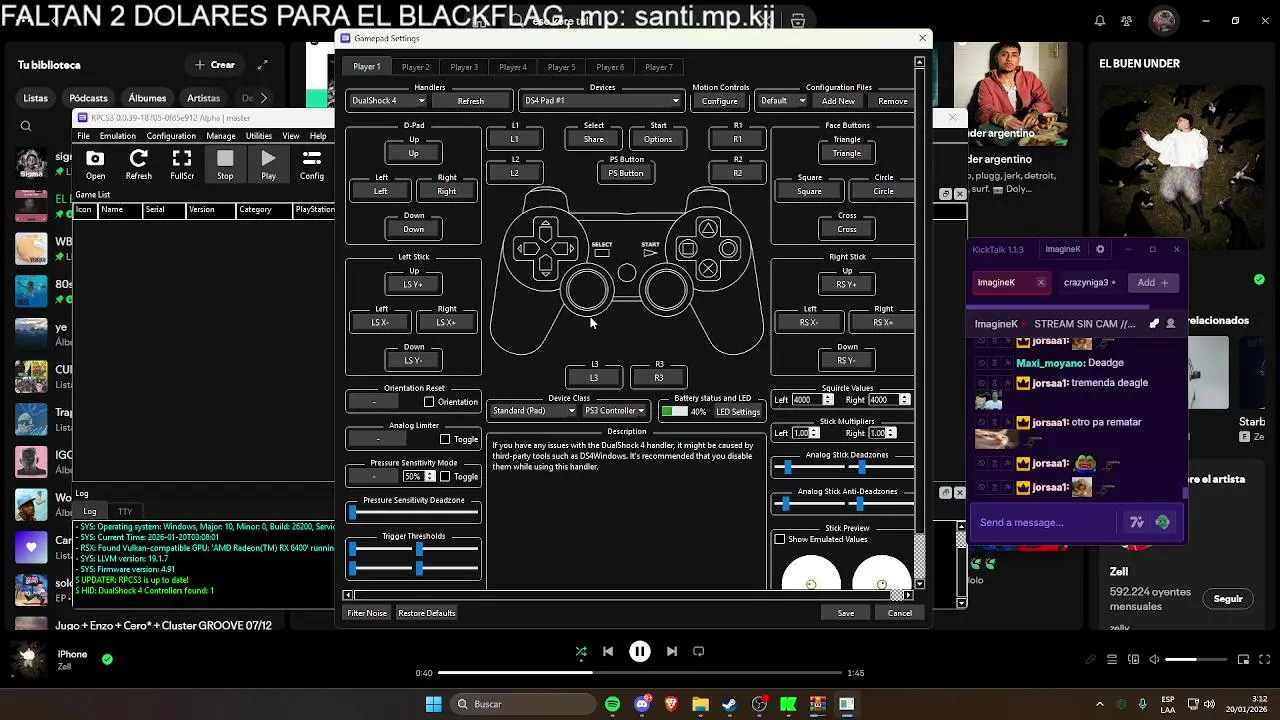Check Show Emulated Values box
Image resolution: width=1280 pixels, height=720 pixels.
coord(780,539)
